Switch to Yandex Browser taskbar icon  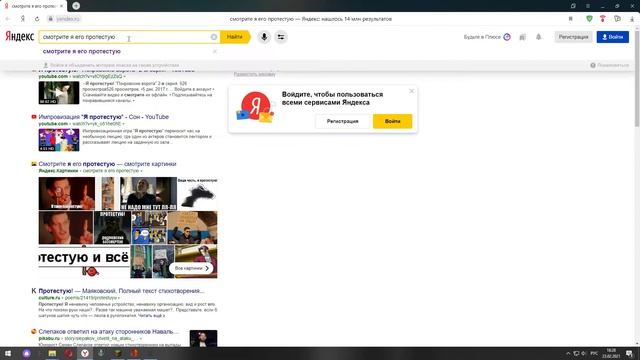point(84,353)
